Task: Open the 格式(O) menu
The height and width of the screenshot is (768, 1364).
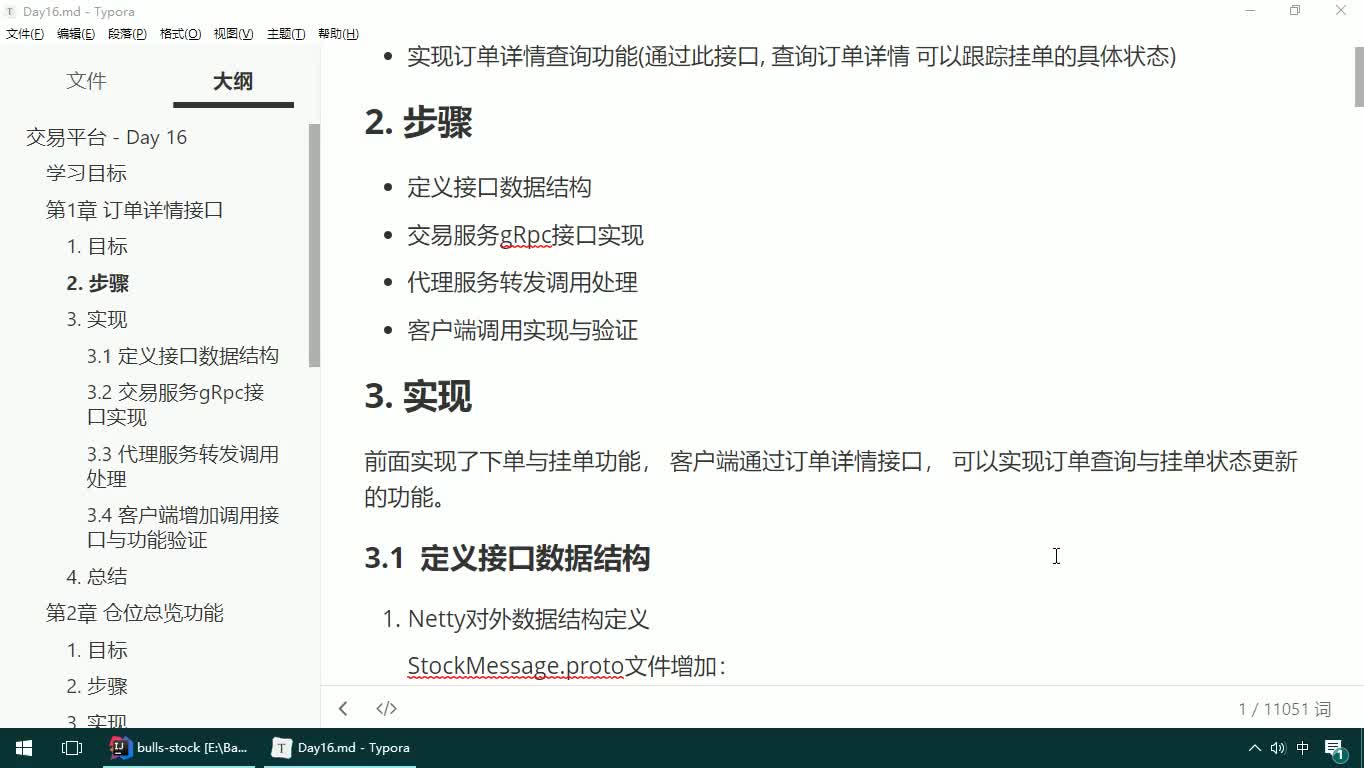Action: (180, 34)
